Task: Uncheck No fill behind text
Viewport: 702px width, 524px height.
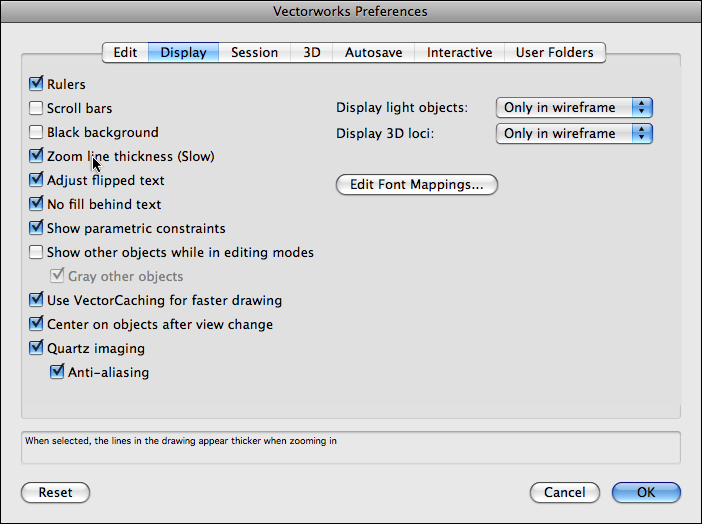Action: click(x=37, y=205)
